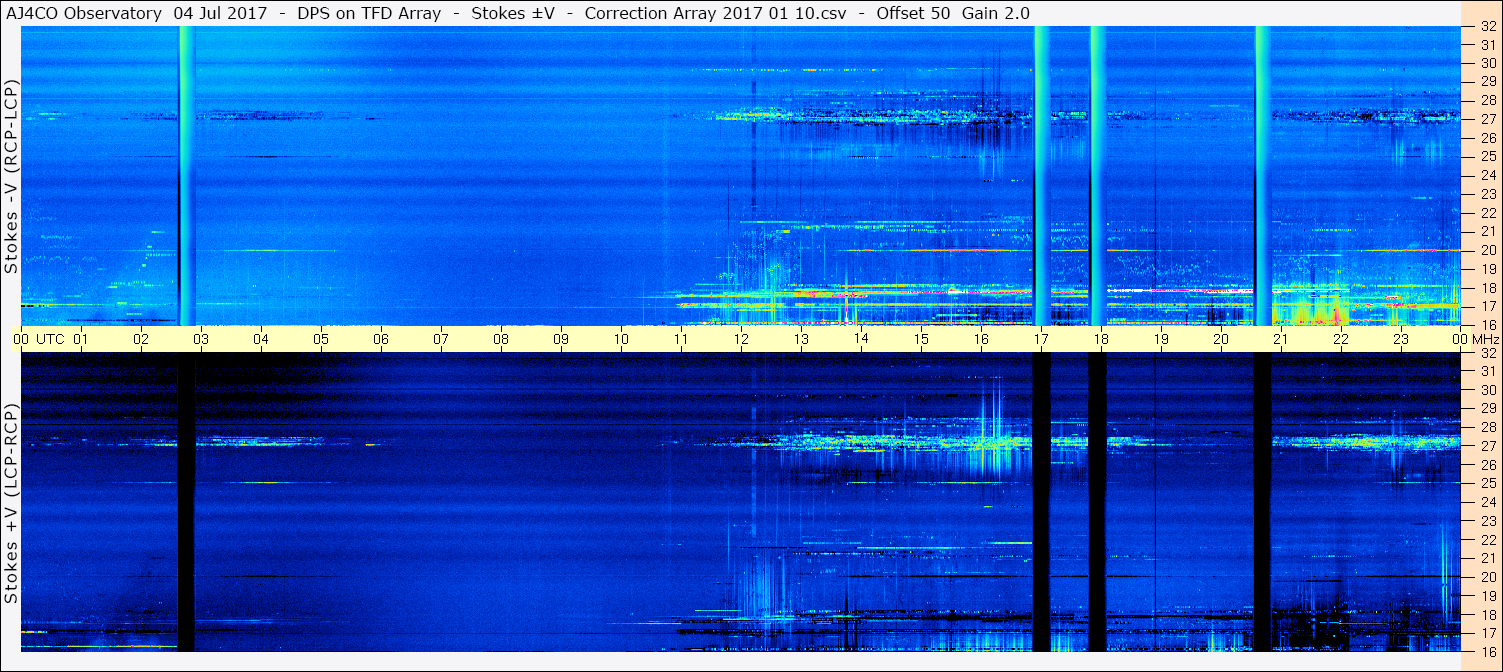Click the 17 hour label on time axis
This screenshot has width=1503, height=672.
(x=1041, y=339)
